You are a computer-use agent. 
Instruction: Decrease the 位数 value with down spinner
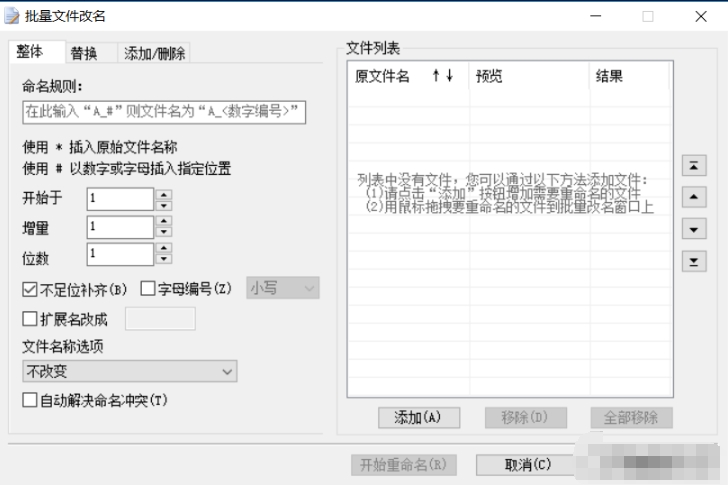click(x=163, y=259)
